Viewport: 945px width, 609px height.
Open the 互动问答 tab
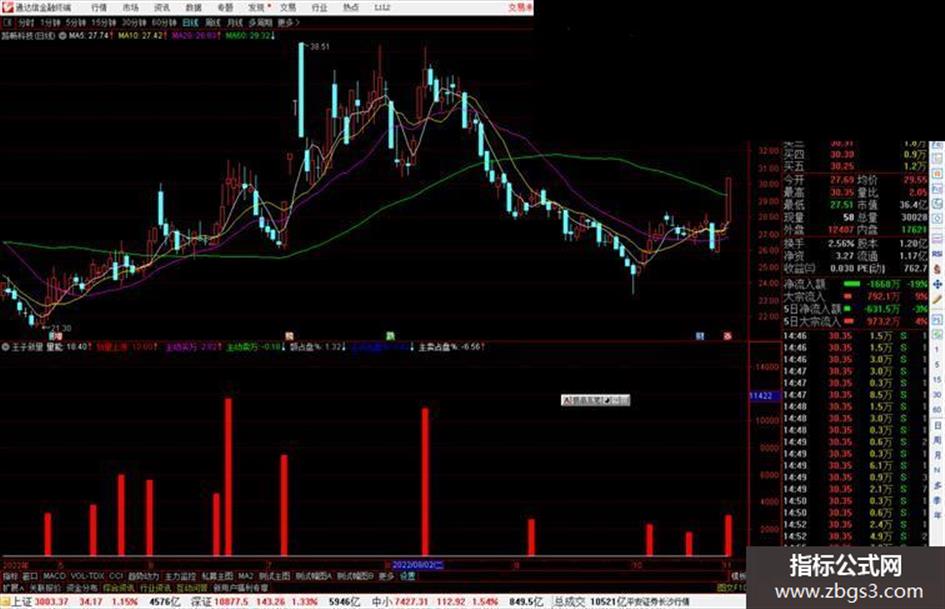pyautogui.click(x=192, y=587)
